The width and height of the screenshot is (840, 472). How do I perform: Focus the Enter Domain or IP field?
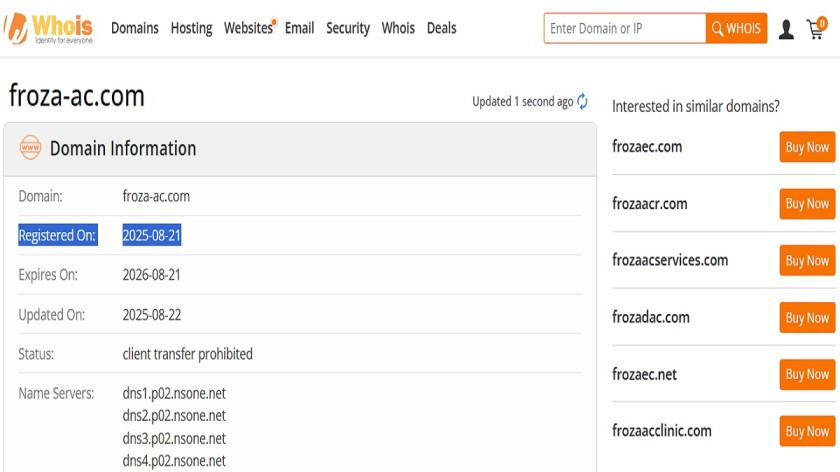click(625, 28)
